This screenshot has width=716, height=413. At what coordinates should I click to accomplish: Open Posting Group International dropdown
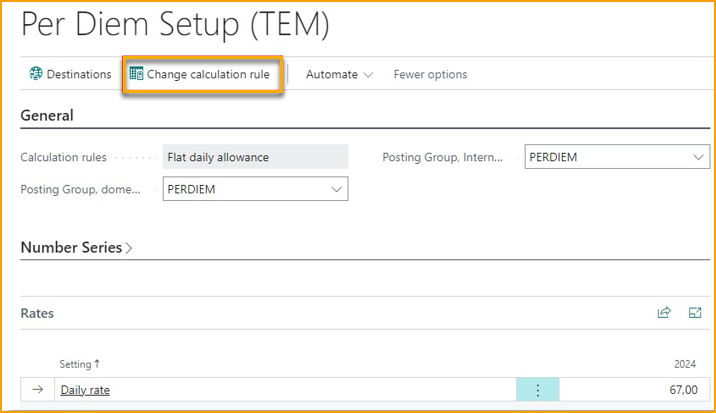pyautogui.click(x=698, y=157)
